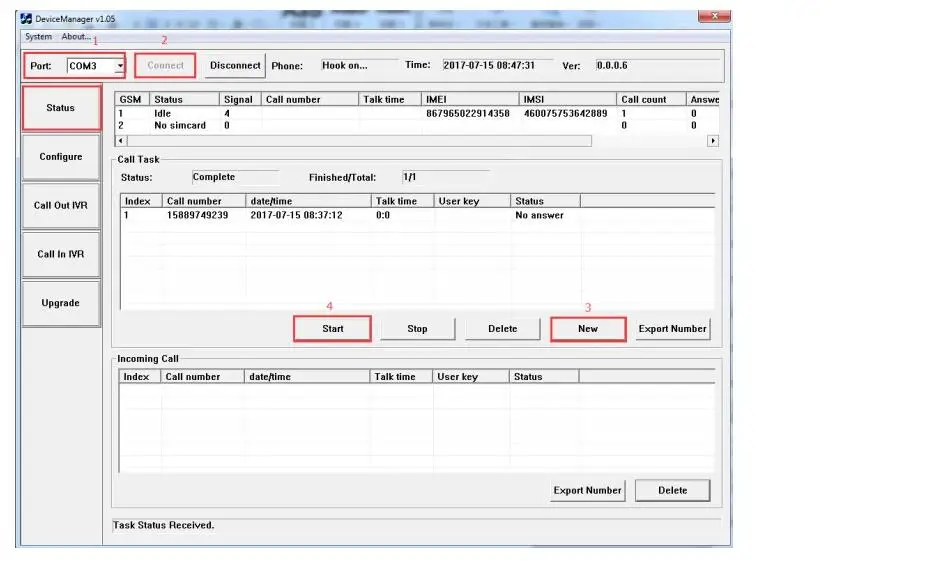Delete the selected call task entry

point(502,329)
